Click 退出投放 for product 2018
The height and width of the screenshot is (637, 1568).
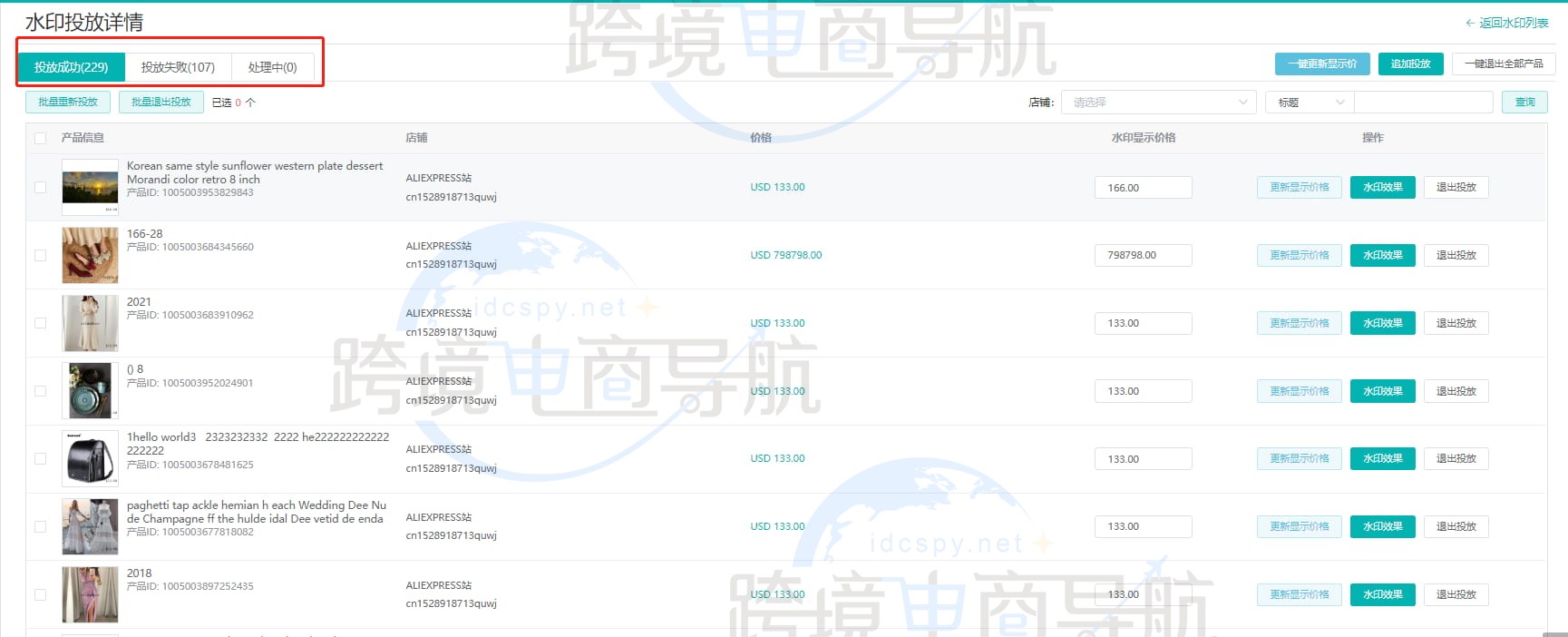coord(1456,594)
